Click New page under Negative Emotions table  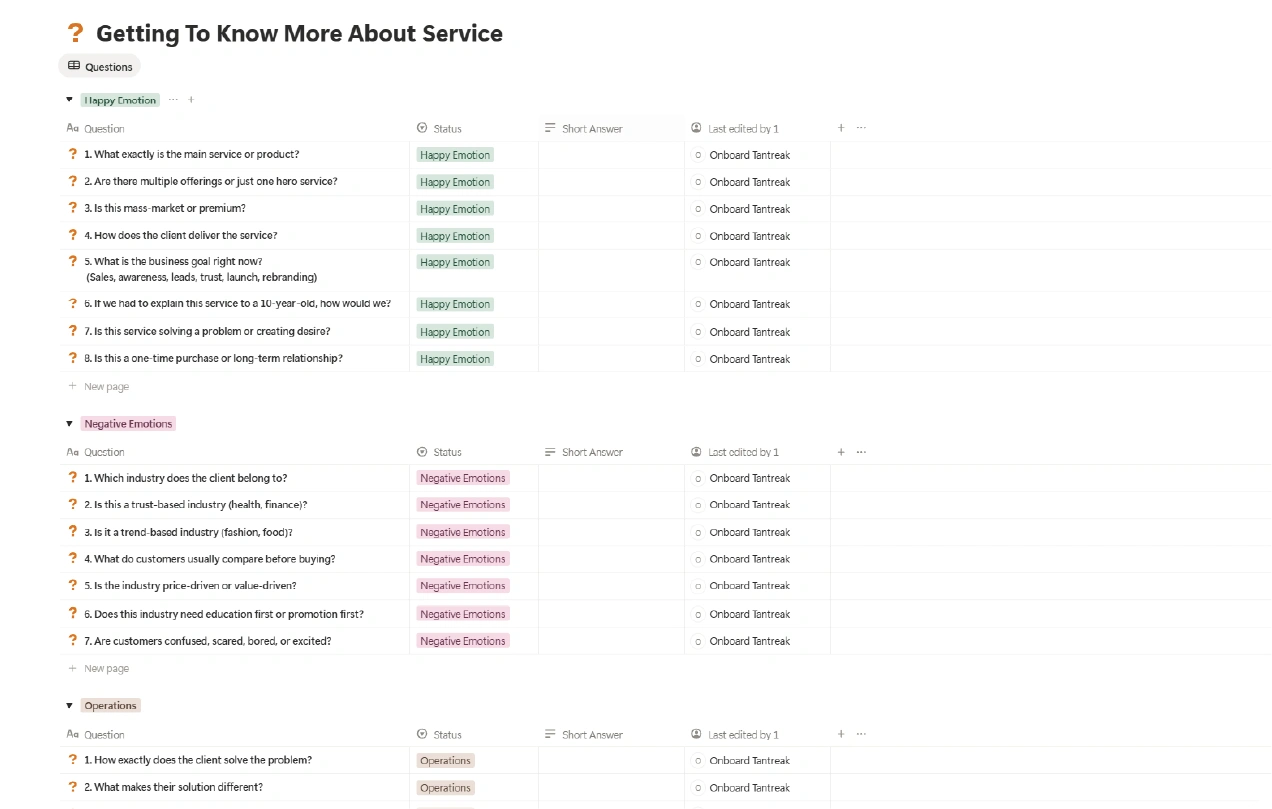tap(106, 669)
